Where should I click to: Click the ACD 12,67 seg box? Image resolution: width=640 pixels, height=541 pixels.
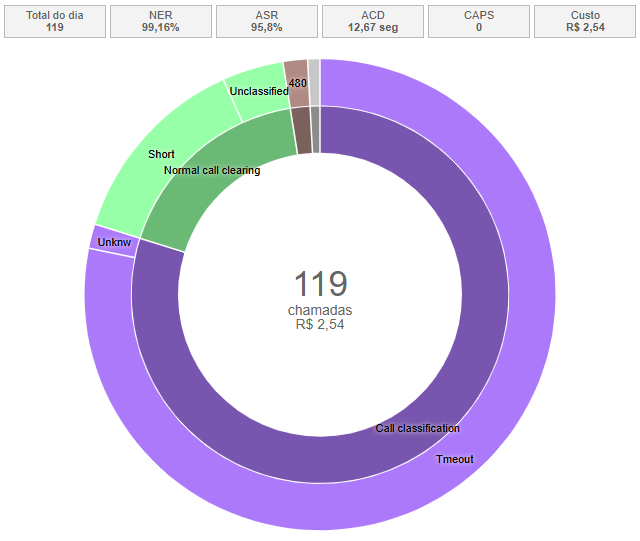click(x=373, y=21)
